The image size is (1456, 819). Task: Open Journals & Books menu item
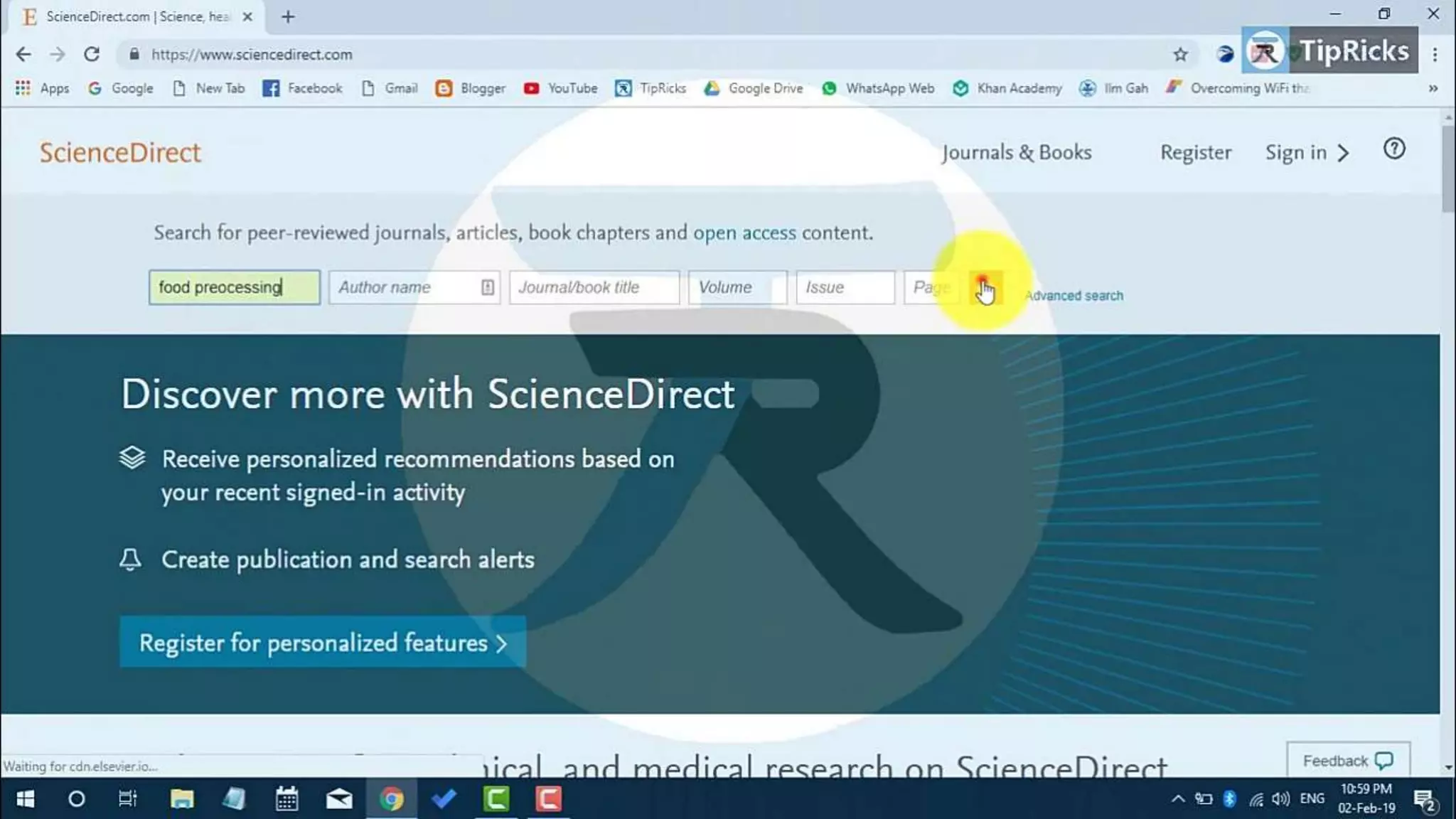[1016, 153]
